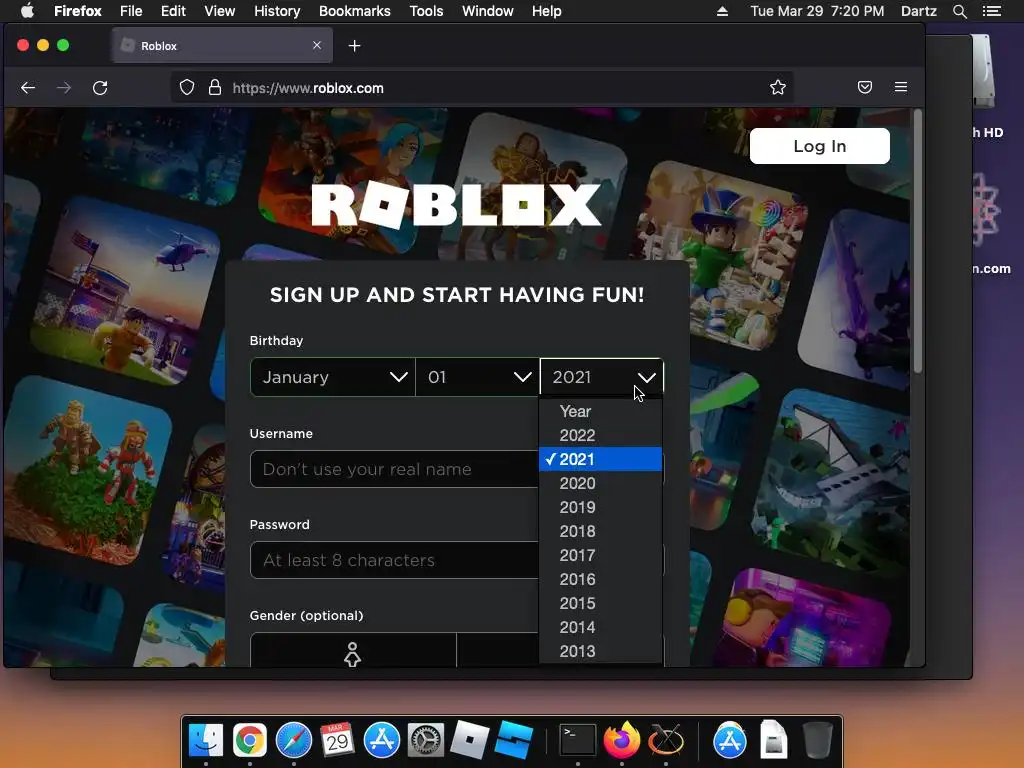Select 2022 from the year list
The width and height of the screenshot is (1024, 768).
point(600,435)
